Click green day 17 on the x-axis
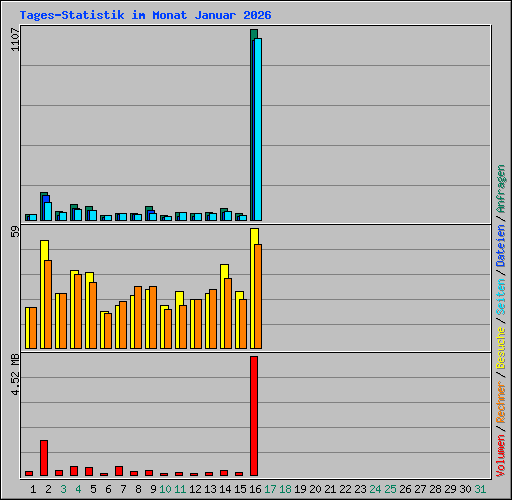 pyautogui.click(x=270, y=489)
